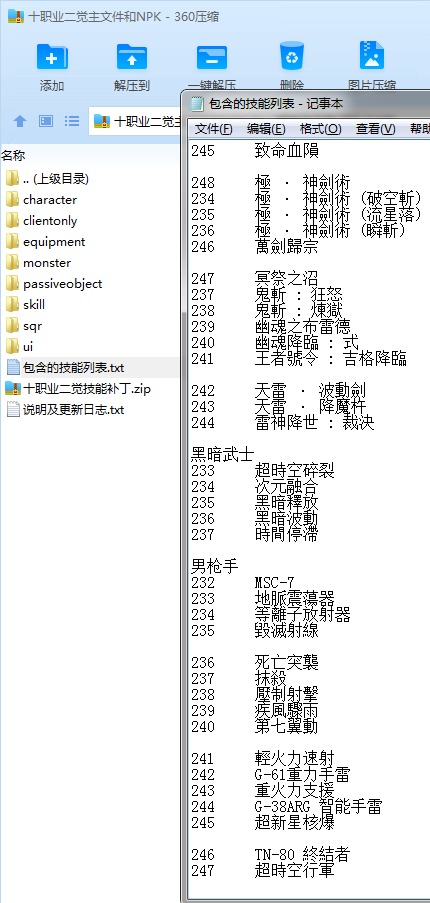Click the 解压到 (Extract to) icon
Image resolution: width=430 pixels, height=903 pixels.
tap(132, 56)
